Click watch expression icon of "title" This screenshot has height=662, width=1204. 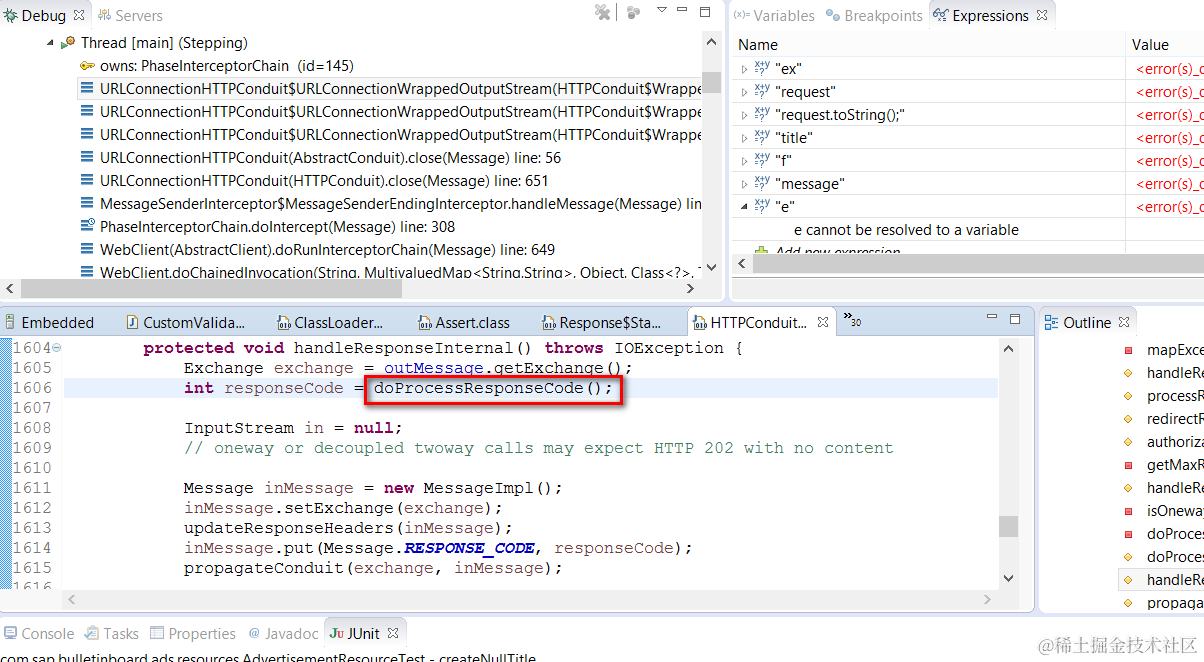[762, 138]
